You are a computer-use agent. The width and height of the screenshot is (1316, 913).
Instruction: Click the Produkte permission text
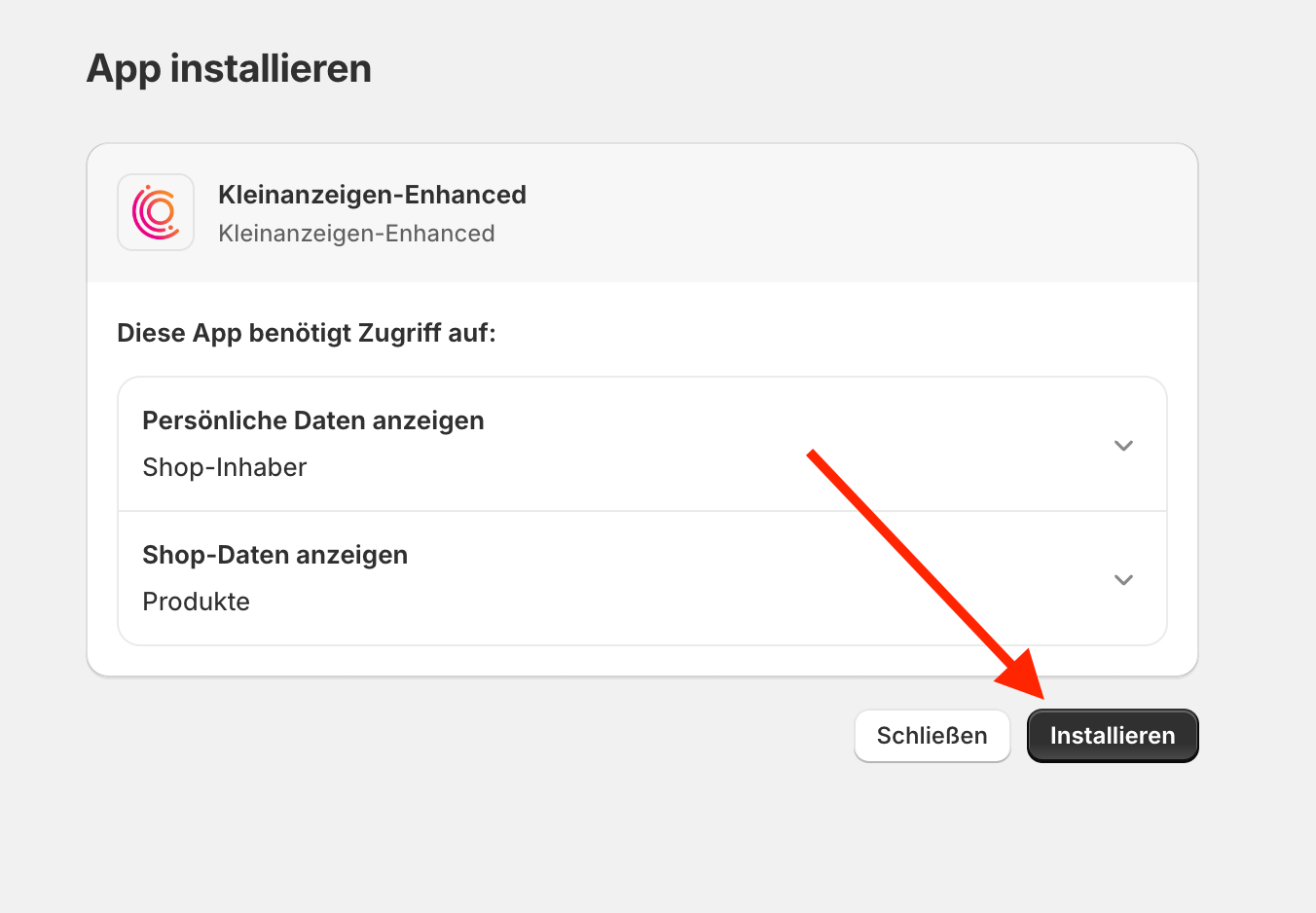197,602
